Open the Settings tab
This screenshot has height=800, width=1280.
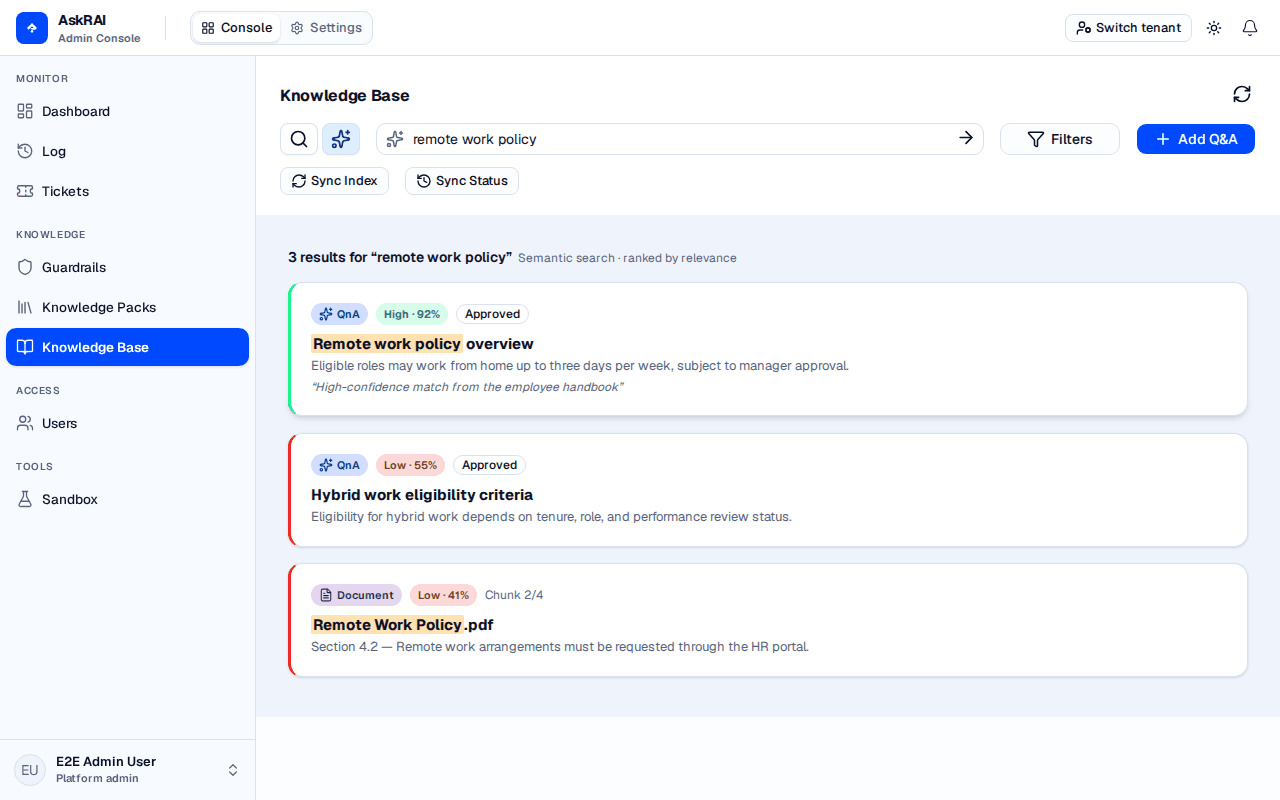pos(326,28)
